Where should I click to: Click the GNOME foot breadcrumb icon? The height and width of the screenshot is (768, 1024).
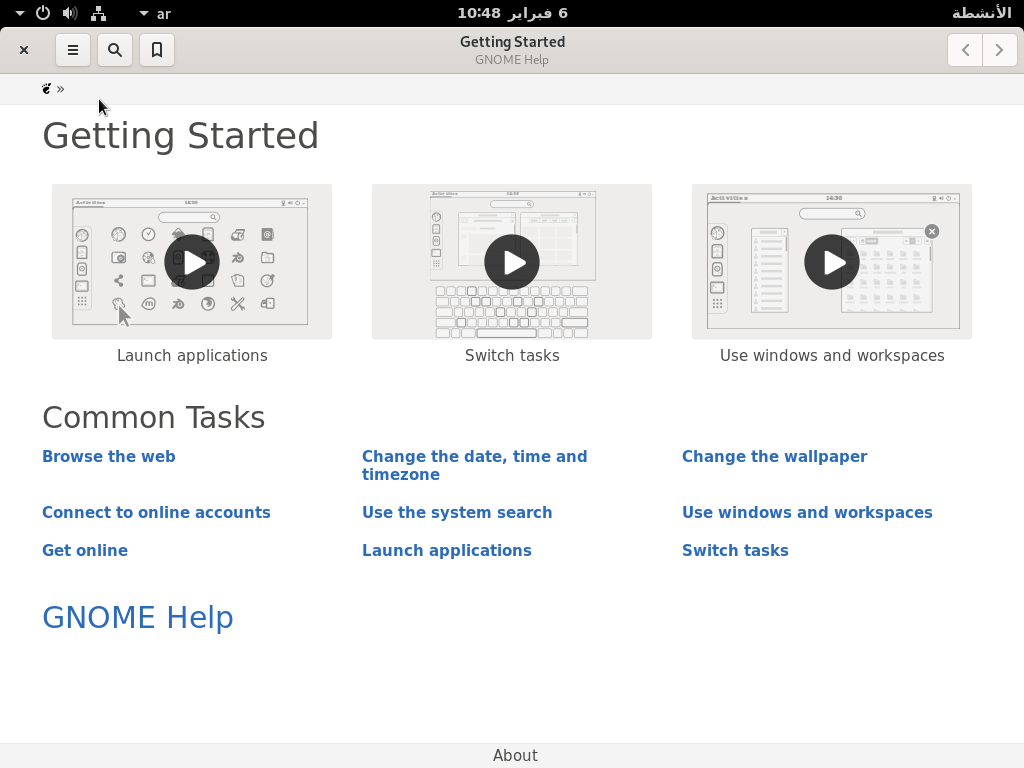(46, 89)
